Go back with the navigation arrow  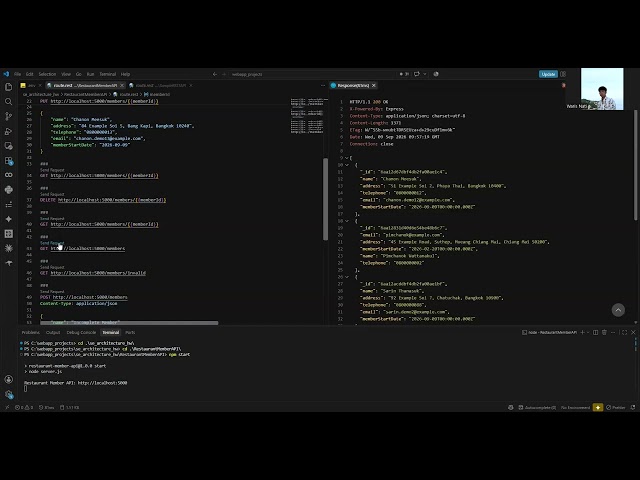tap(215, 74)
